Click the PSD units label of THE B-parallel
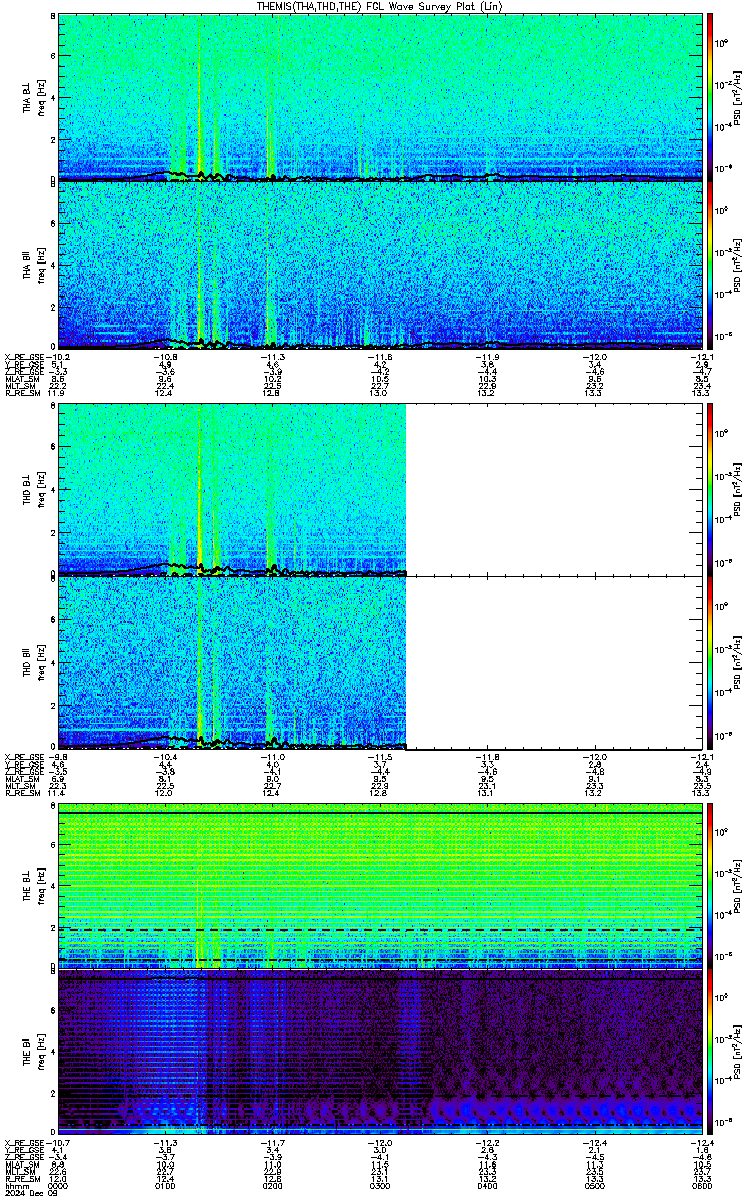Image resolution: width=750 pixels, height=1200 pixels. 737,1051
